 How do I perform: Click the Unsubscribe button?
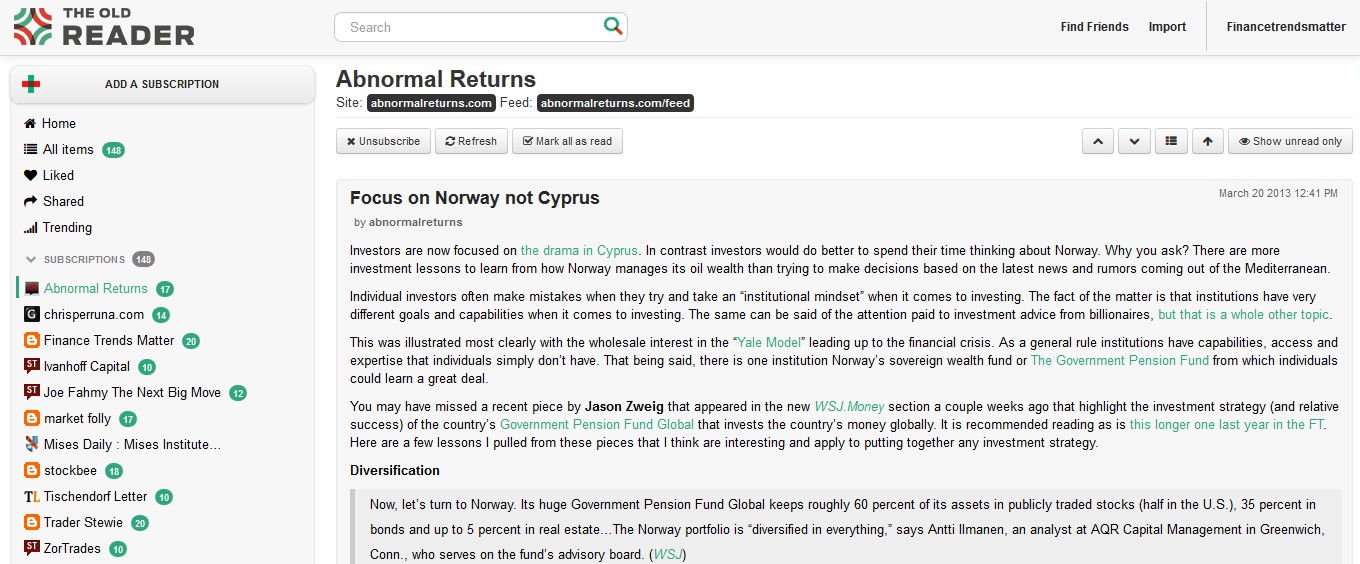point(383,141)
